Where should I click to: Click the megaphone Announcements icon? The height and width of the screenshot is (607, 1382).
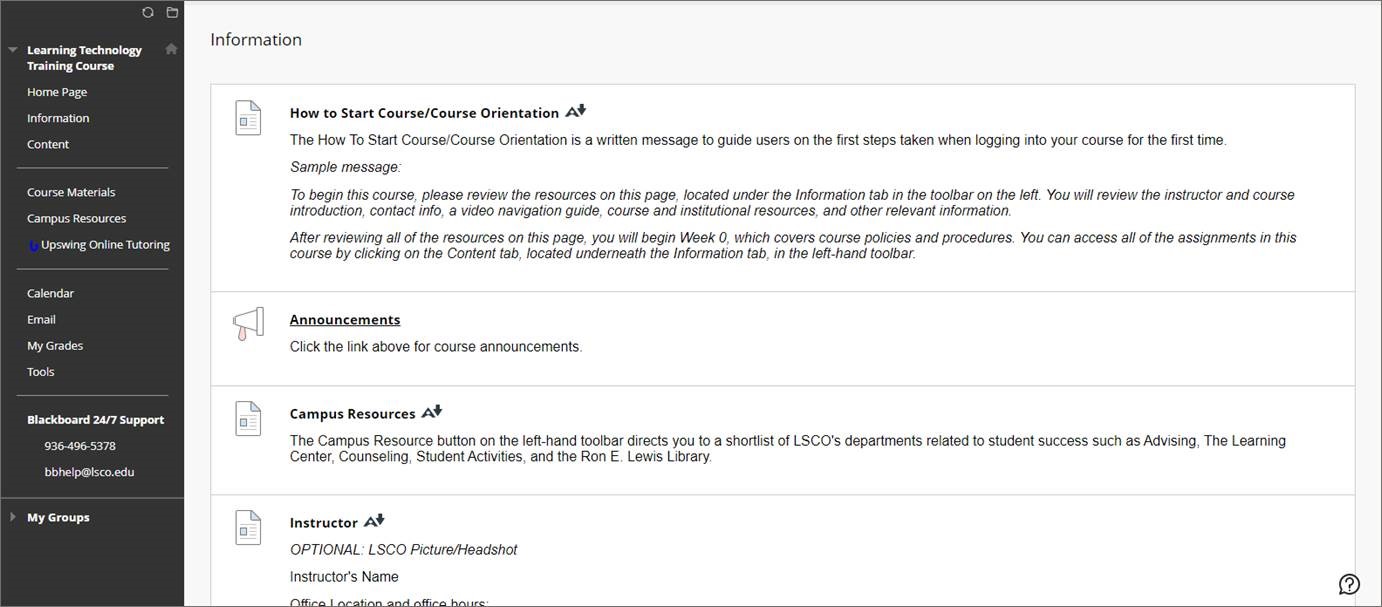pos(248,324)
